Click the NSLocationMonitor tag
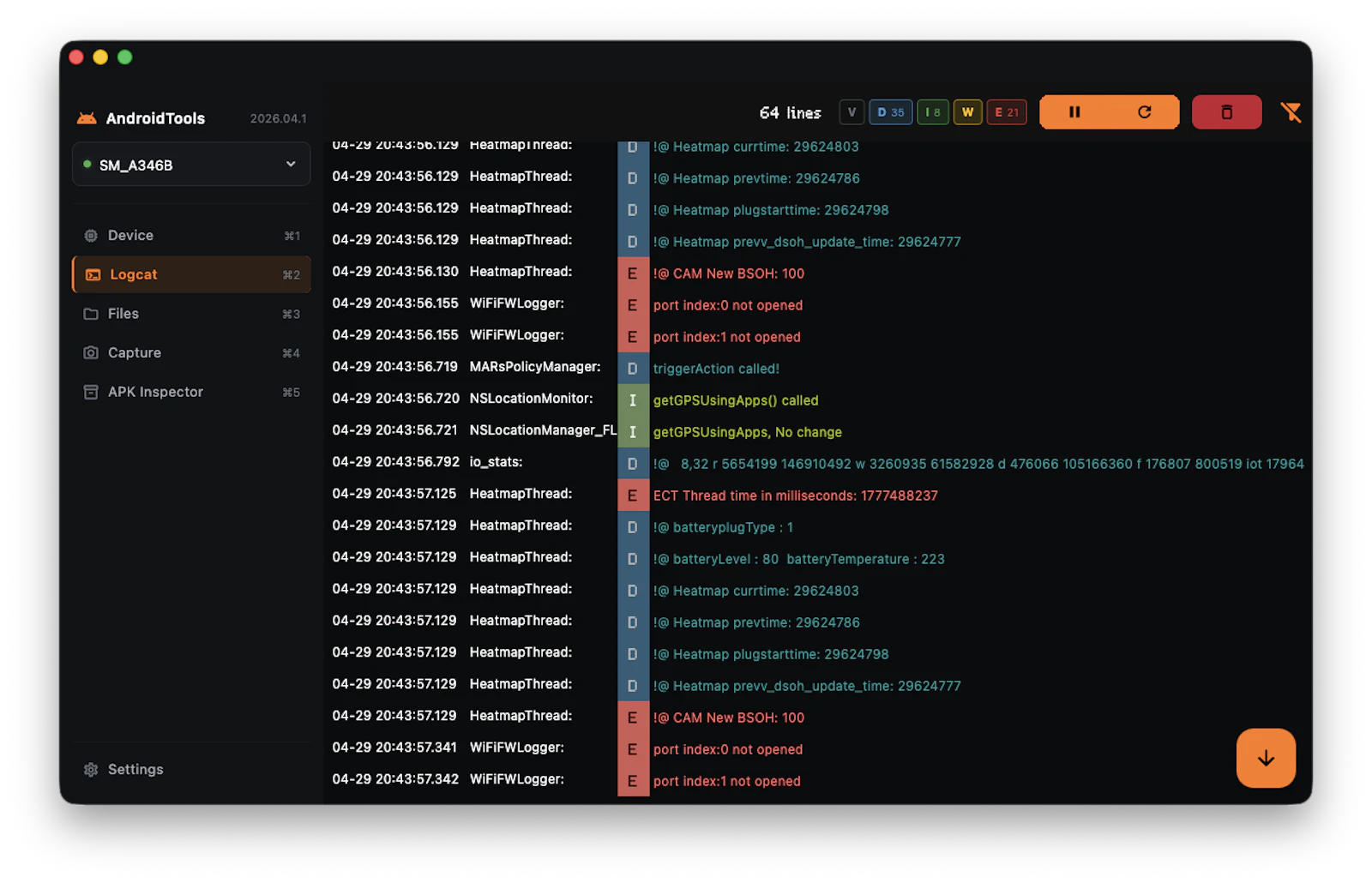This screenshot has width=1372, height=883. pyautogui.click(x=531, y=399)
